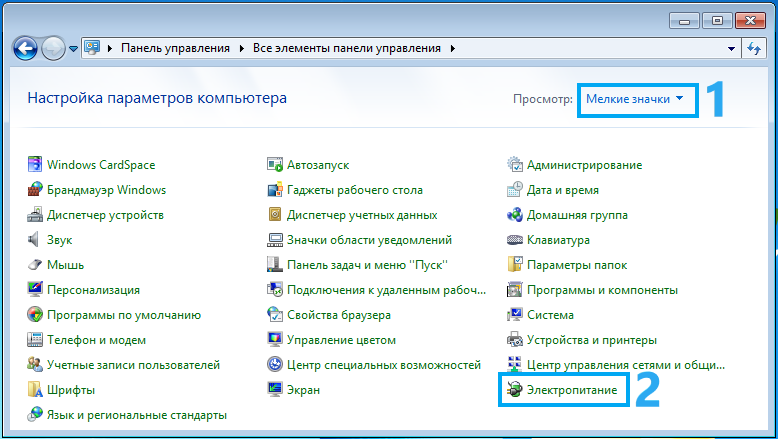Image resolution: width=778 pixels, height=439 pixels.
Task: Open the Подключения к удаленным рабочим icon
Action: click(x=275, y=290)
